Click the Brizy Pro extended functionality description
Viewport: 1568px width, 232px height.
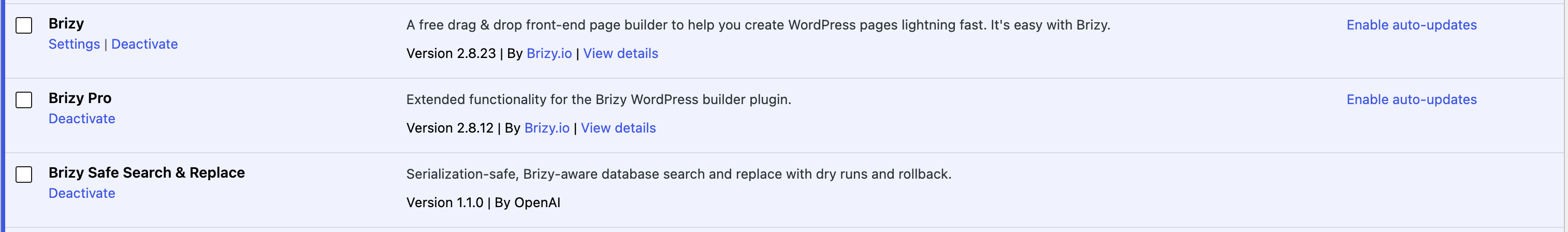pyautogui.click(x=598, y=99)
